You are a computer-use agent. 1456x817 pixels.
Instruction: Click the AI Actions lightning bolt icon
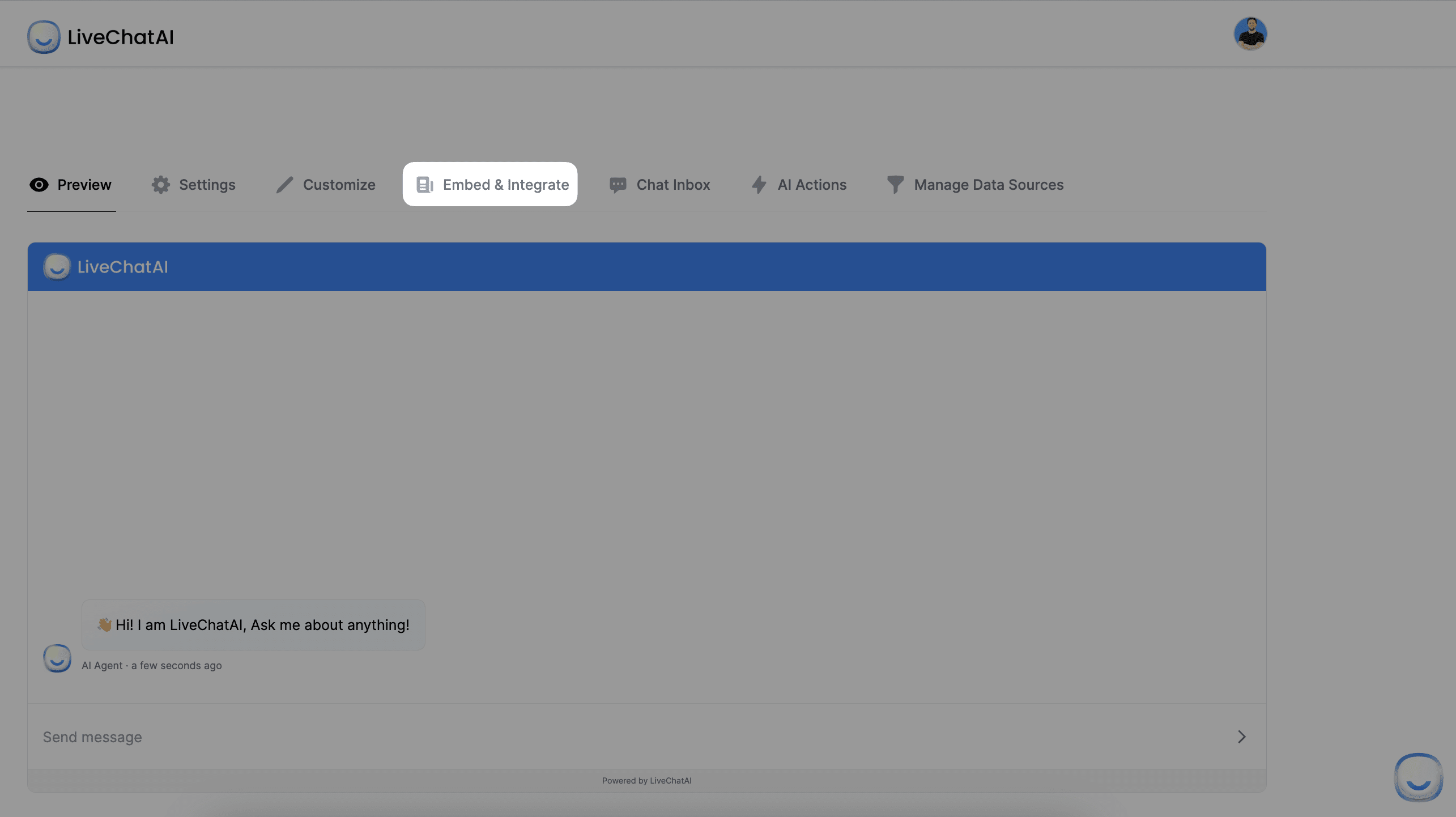tap(759, 185)
